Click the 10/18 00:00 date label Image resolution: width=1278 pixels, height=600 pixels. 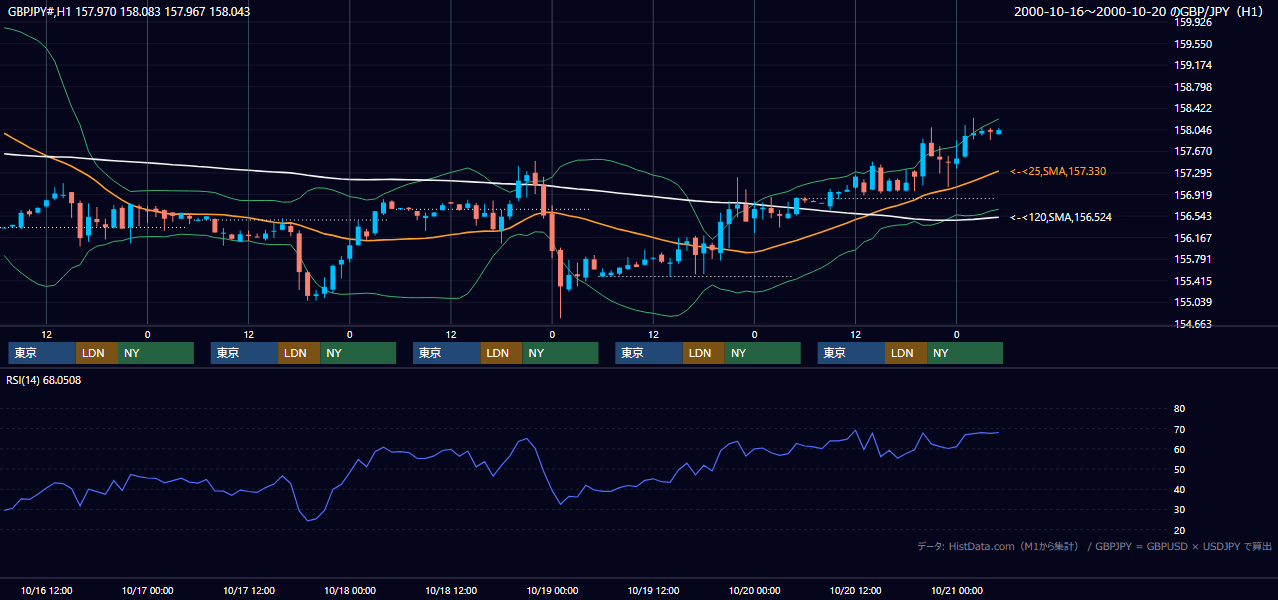click(349, 590)
